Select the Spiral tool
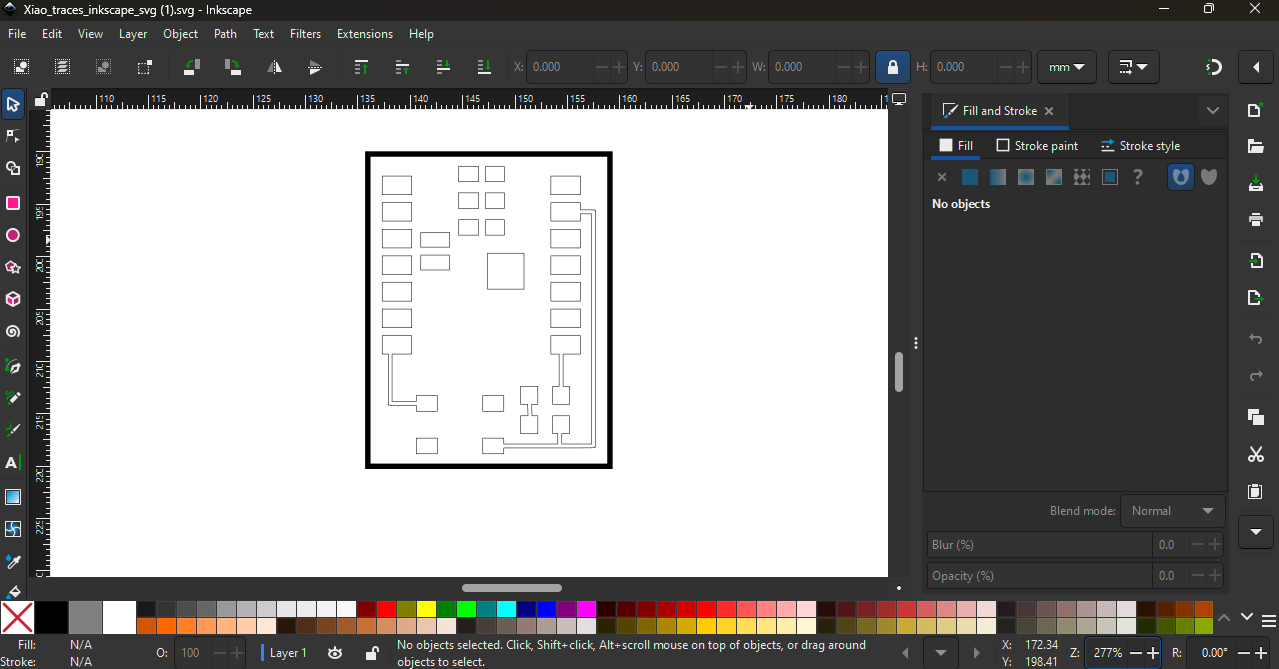 [13, 332]
